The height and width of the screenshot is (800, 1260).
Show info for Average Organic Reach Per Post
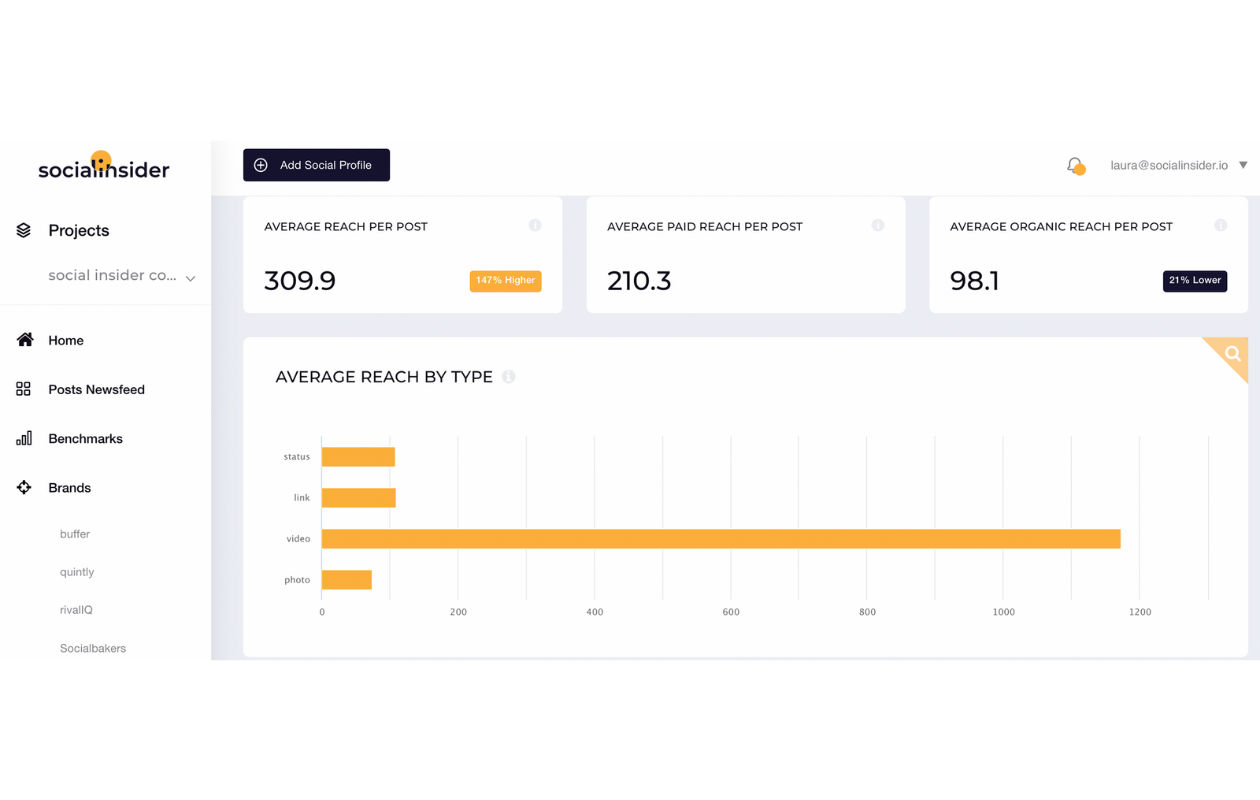coord(1221,225)
